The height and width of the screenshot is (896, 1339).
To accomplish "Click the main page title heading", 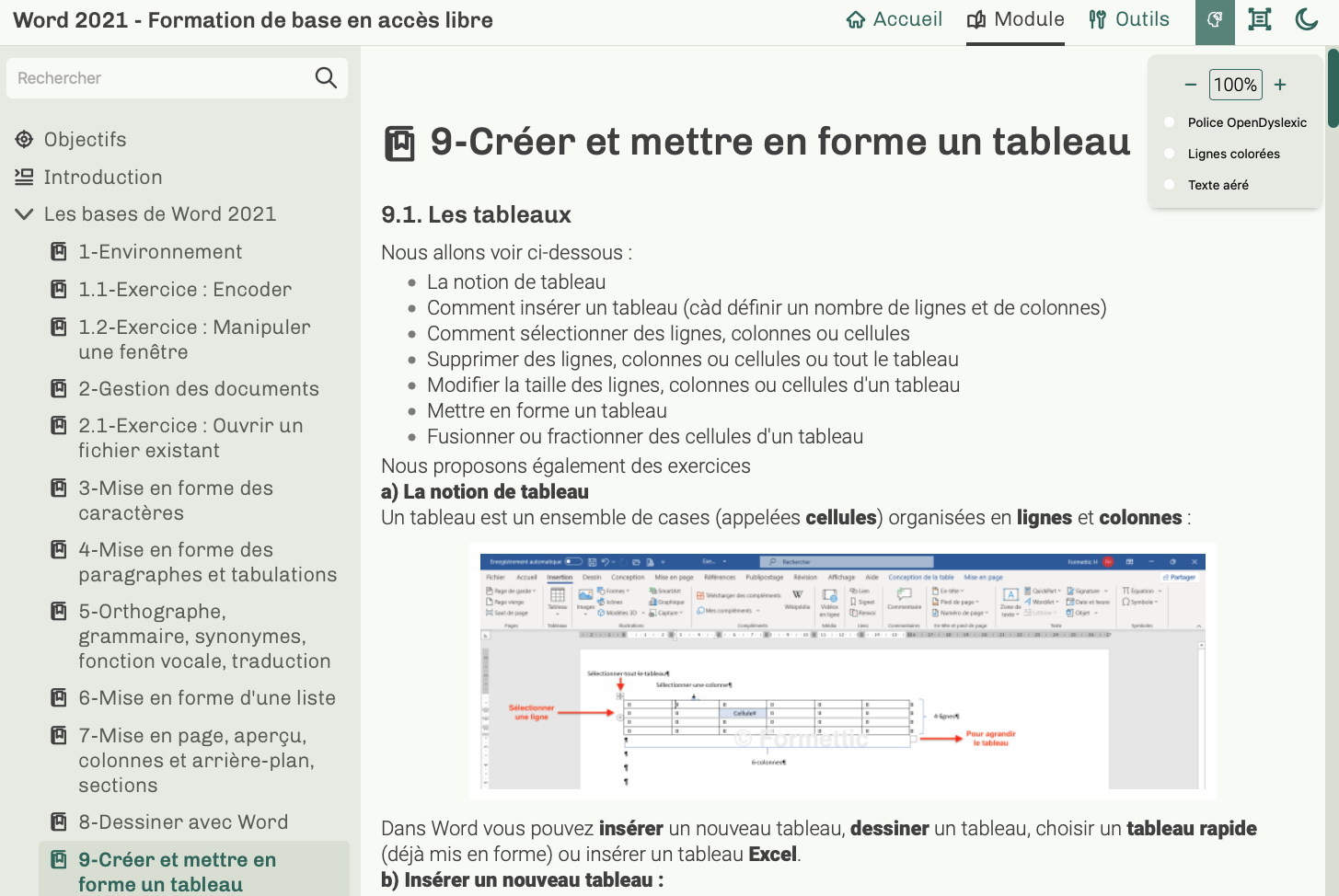I will click(x=780, y=142).
